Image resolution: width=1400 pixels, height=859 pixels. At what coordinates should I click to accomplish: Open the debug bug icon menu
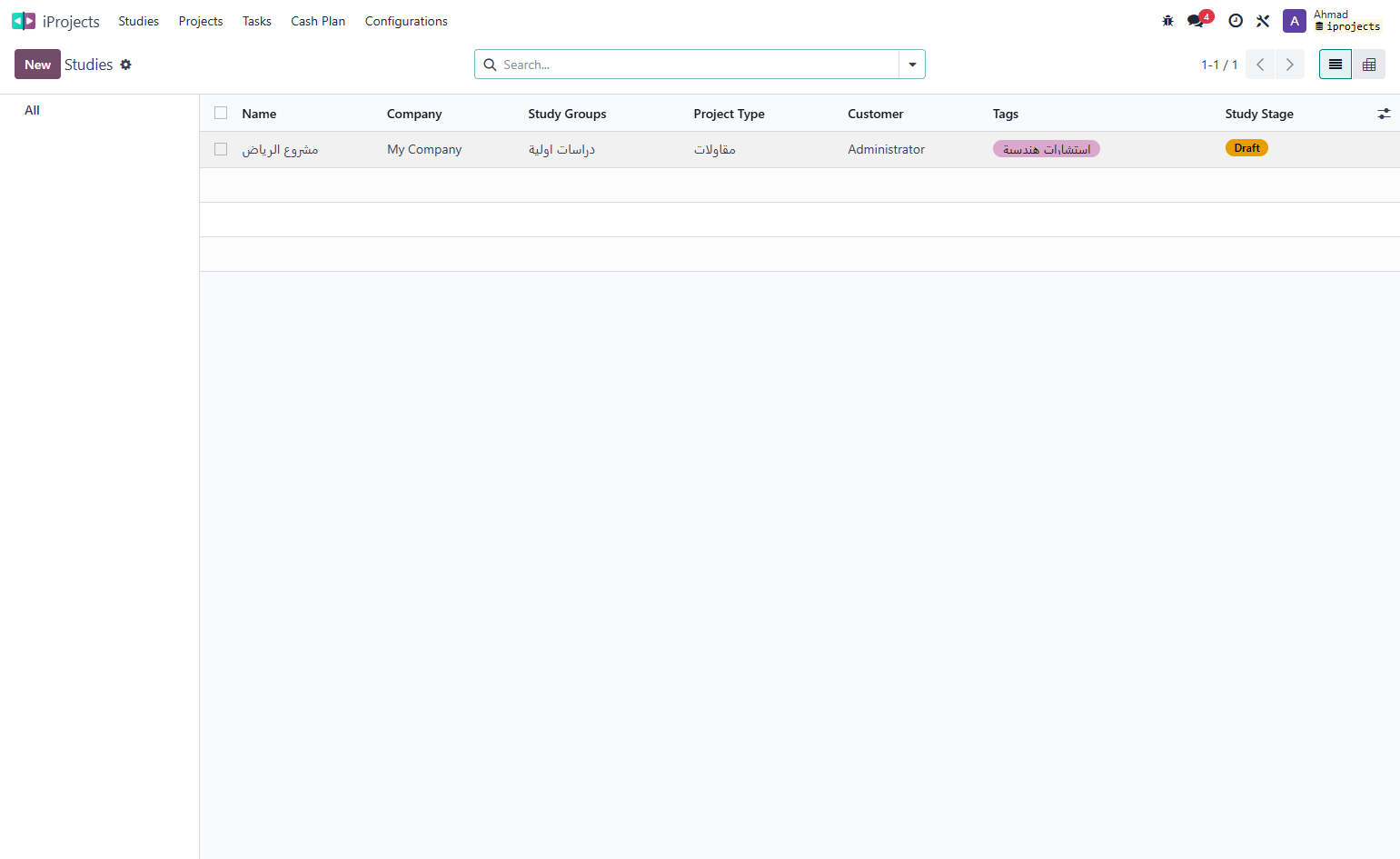pos(1167,21)
